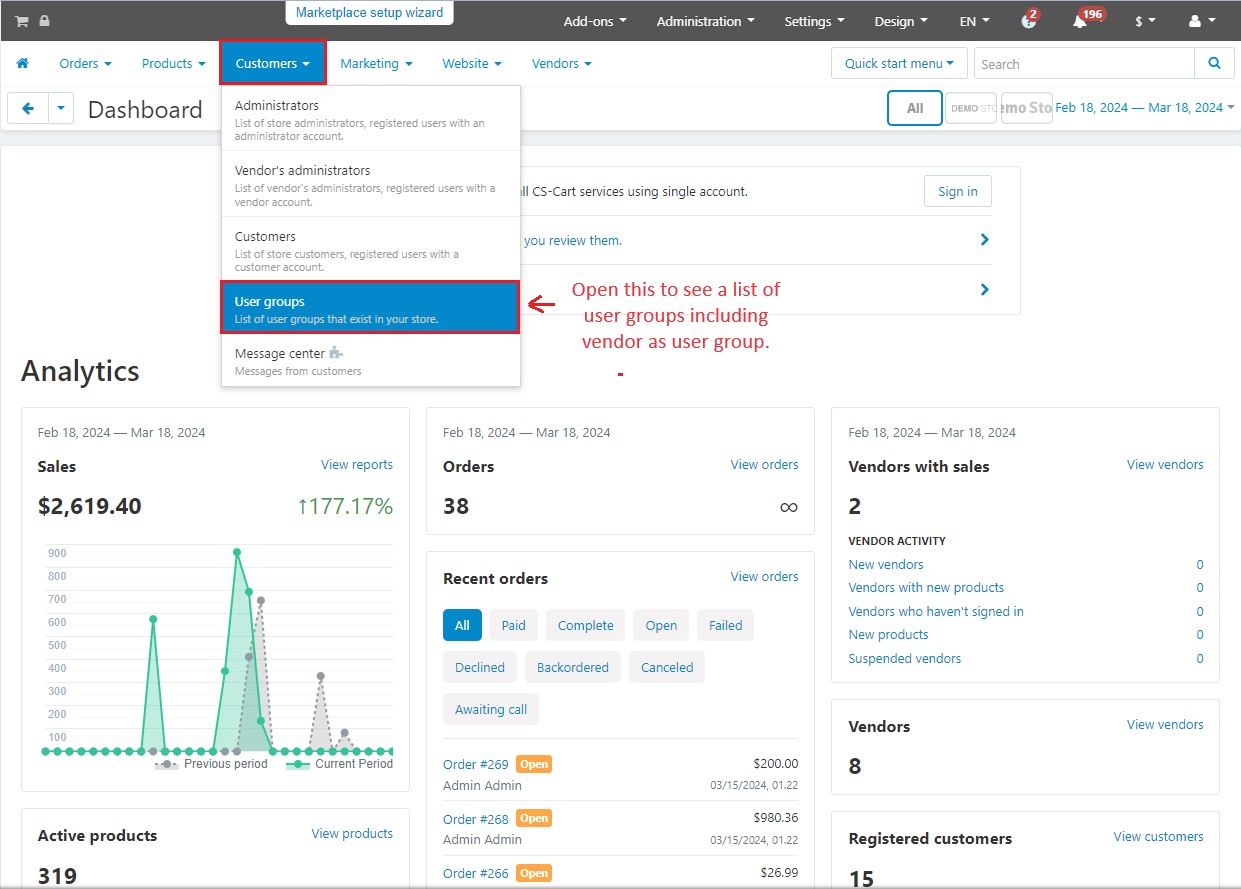Click the search magnifier button
Image resolution: width=1241 pixels, height=889 pixels.
1214,63
